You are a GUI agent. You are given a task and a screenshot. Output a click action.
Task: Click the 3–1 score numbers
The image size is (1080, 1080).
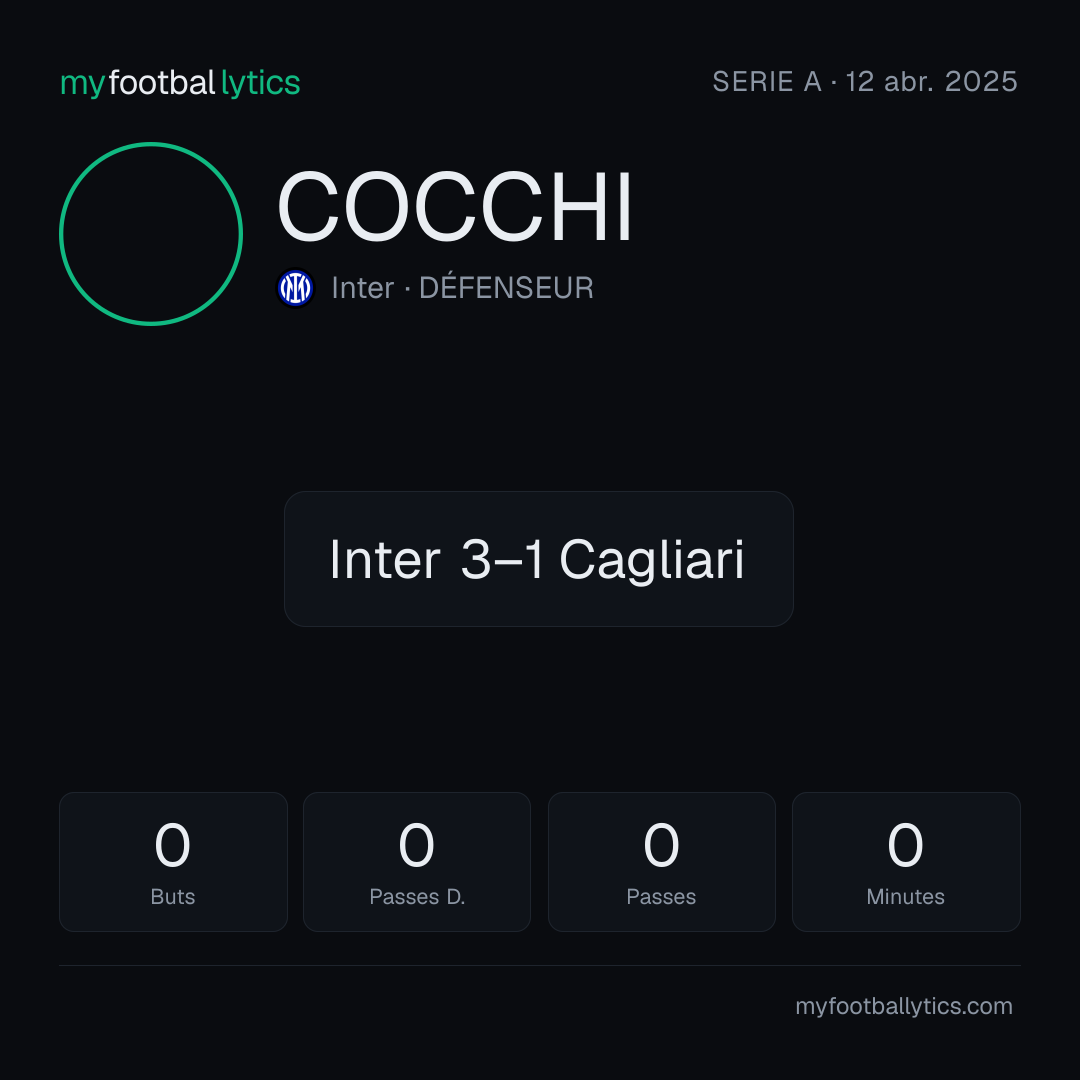tap(502, 559)
